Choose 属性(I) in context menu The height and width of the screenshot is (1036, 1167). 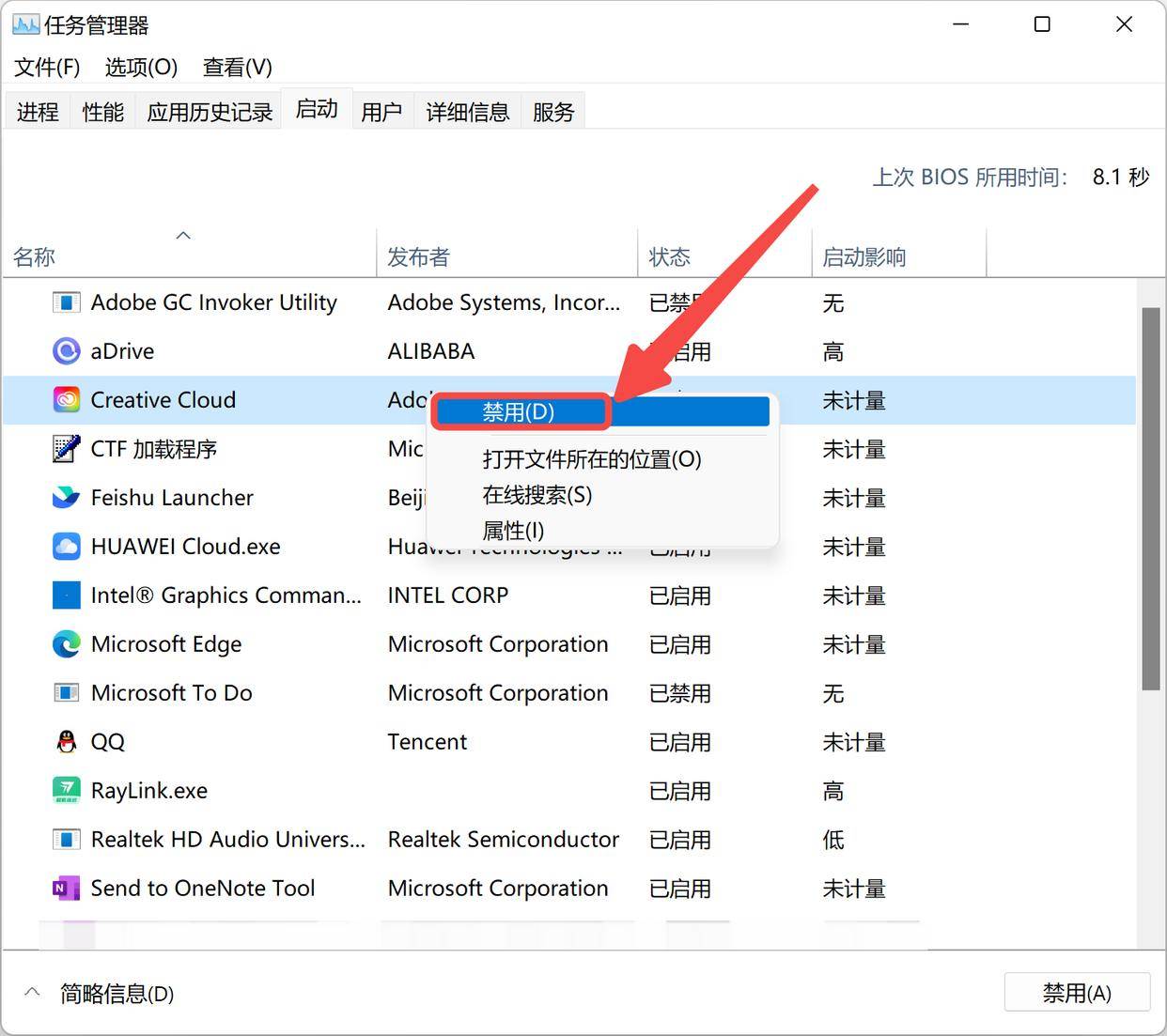pos(513,531)
